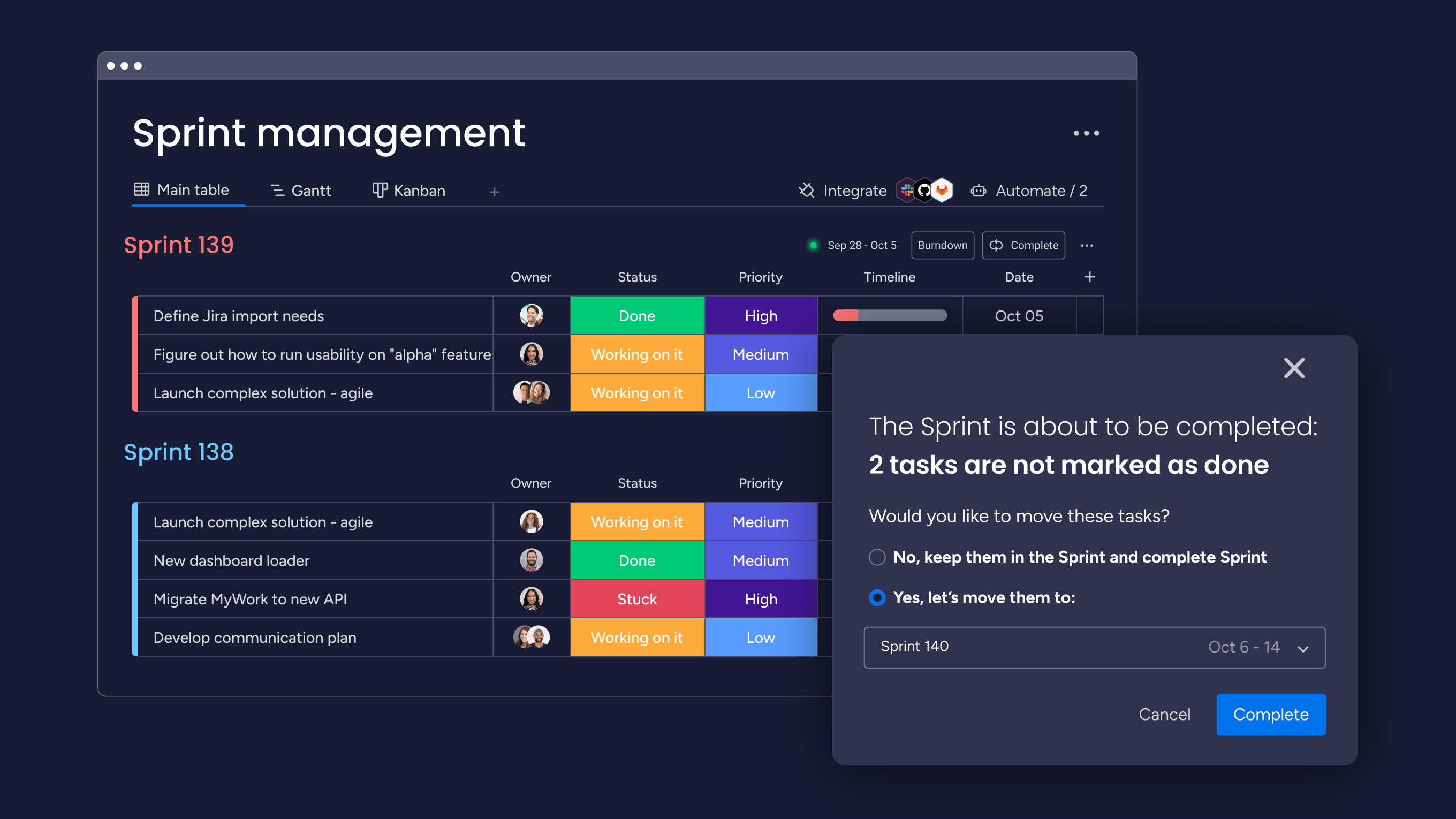Select 'No, keep them in the Sprint' radio button
This screenshot has width=1456, height=819.
click(x=876, y=558)
